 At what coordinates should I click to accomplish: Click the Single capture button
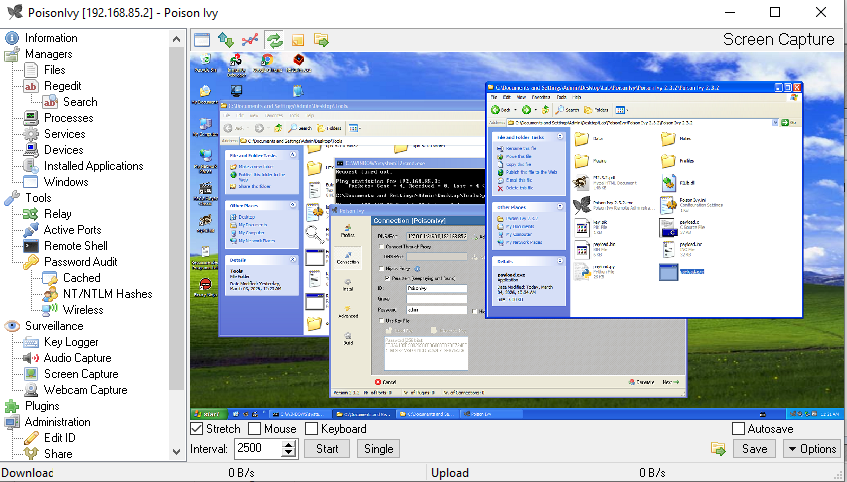[378, 449]
